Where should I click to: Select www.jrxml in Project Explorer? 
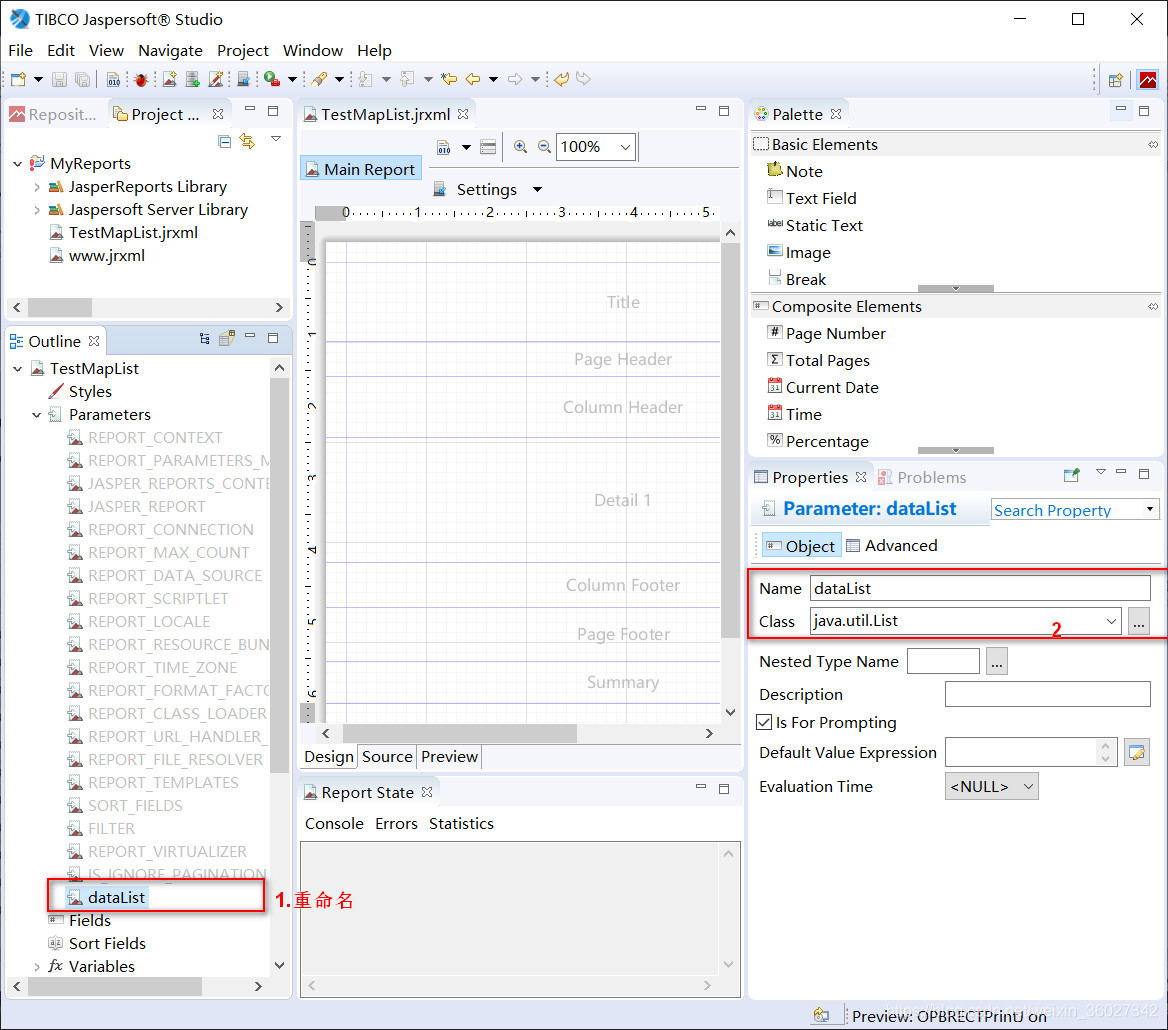(x=97, y=256)
